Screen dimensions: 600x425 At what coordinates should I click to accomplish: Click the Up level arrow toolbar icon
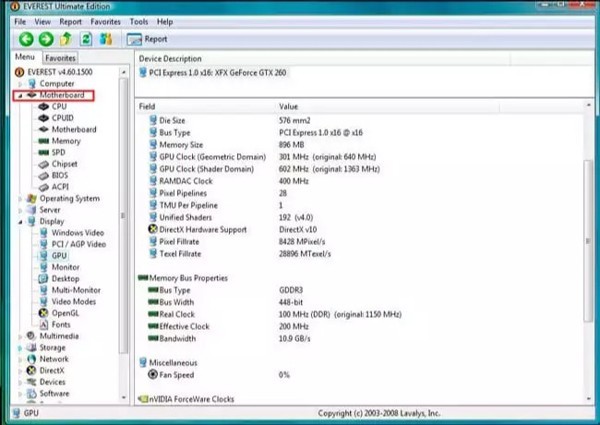point(66,39)
